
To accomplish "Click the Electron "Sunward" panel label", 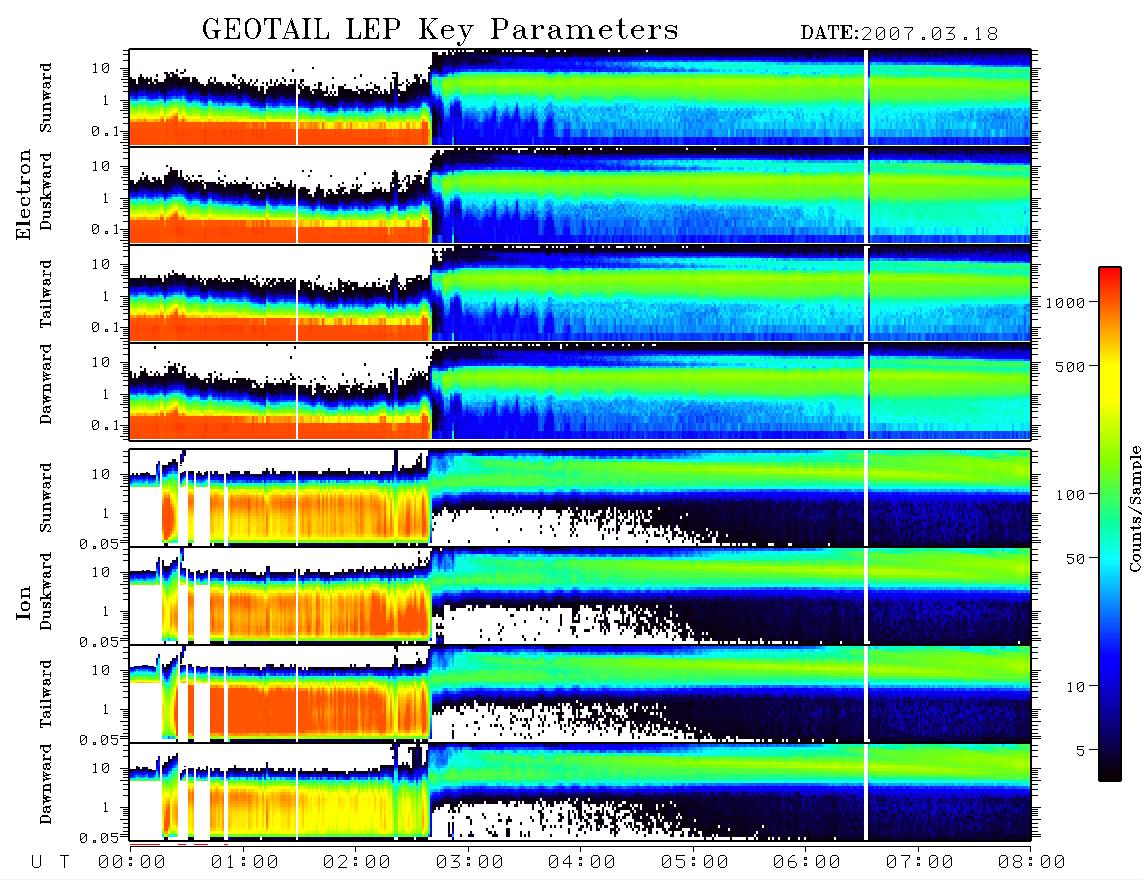I will pyautogui.click(x=46, y=98).
